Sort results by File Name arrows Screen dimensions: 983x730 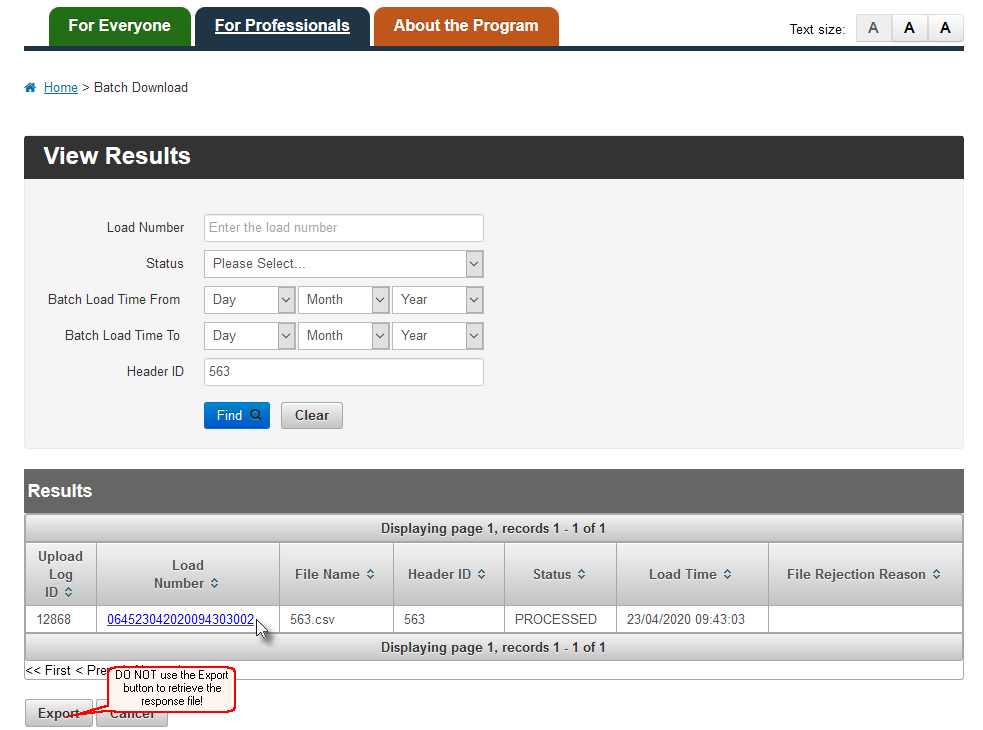tap(371, 574)
